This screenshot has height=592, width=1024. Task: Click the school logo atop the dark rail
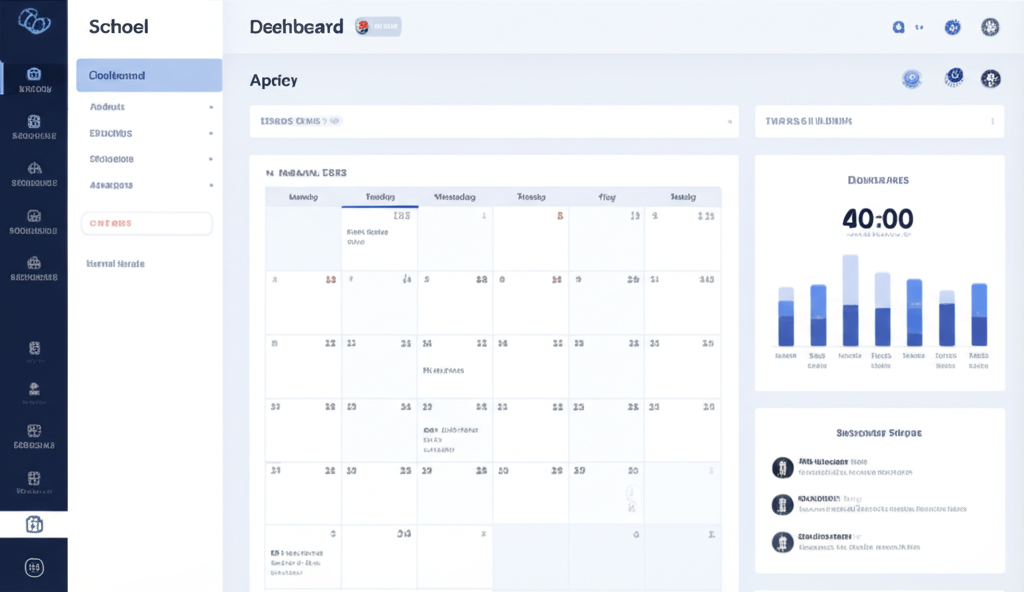[x=34, y=21]
